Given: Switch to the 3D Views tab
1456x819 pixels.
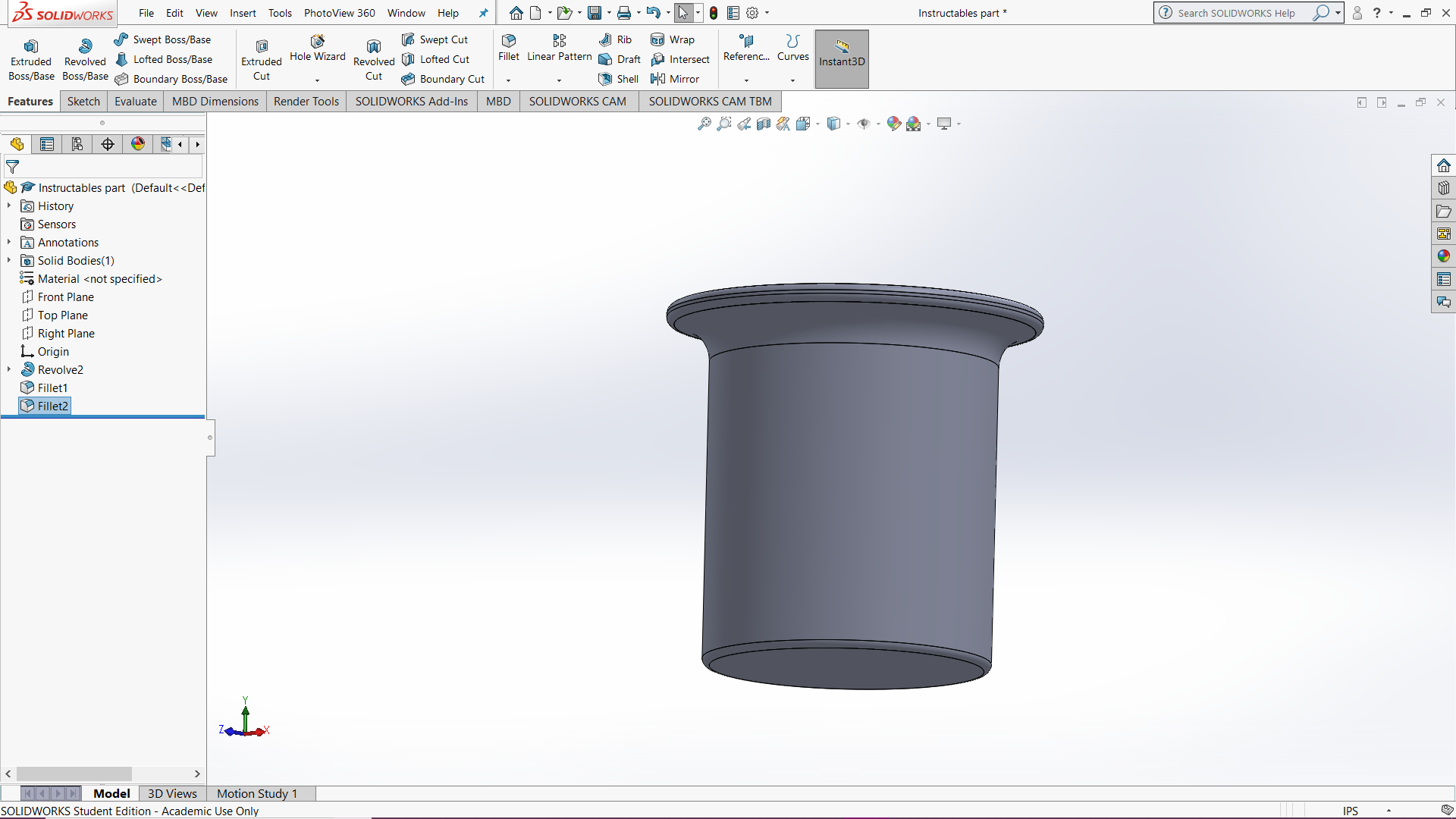Looking at the screenshot, I should click(x=172, y=793).
